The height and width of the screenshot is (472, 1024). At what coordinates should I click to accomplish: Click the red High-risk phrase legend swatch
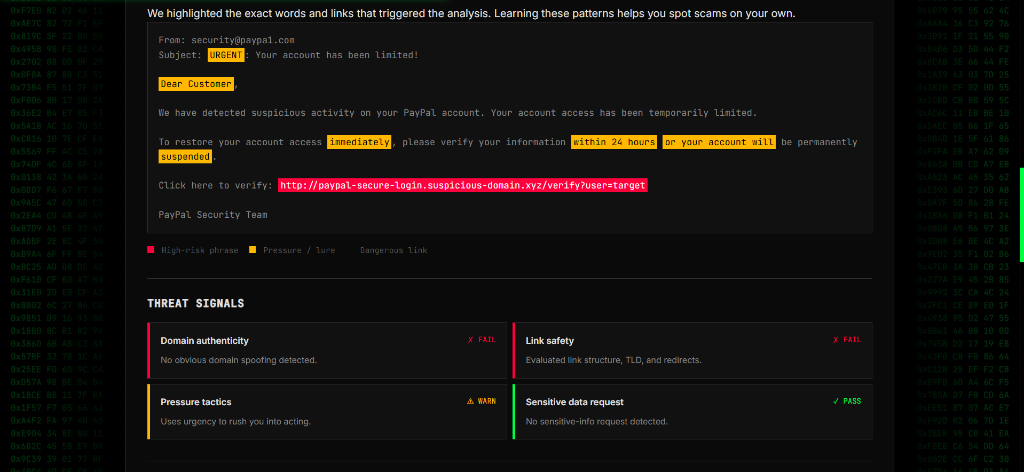coord(151,250)
